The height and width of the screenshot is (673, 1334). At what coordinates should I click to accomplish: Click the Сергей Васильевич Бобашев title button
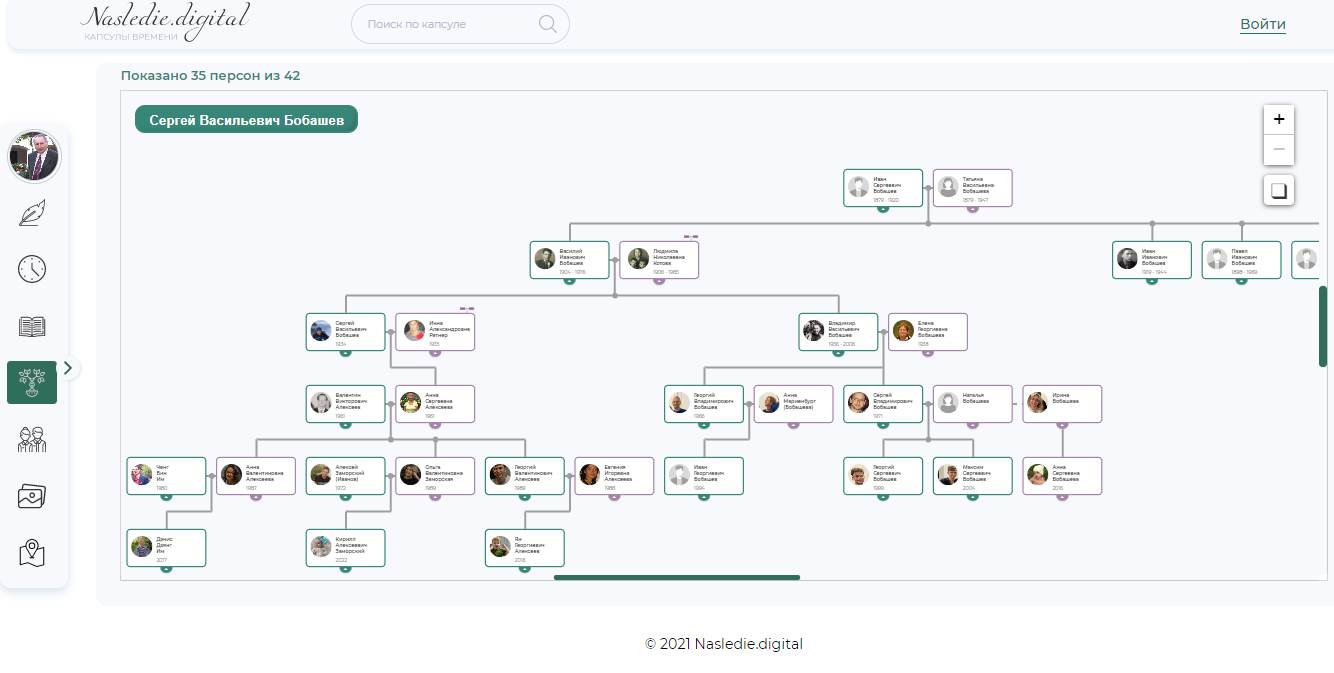[246, 120]
